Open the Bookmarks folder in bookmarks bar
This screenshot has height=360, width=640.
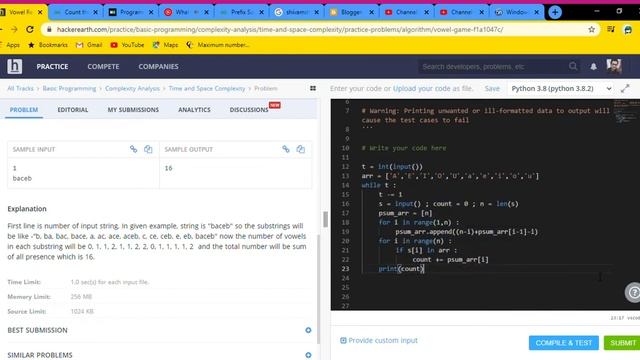(x=48, y=45)
